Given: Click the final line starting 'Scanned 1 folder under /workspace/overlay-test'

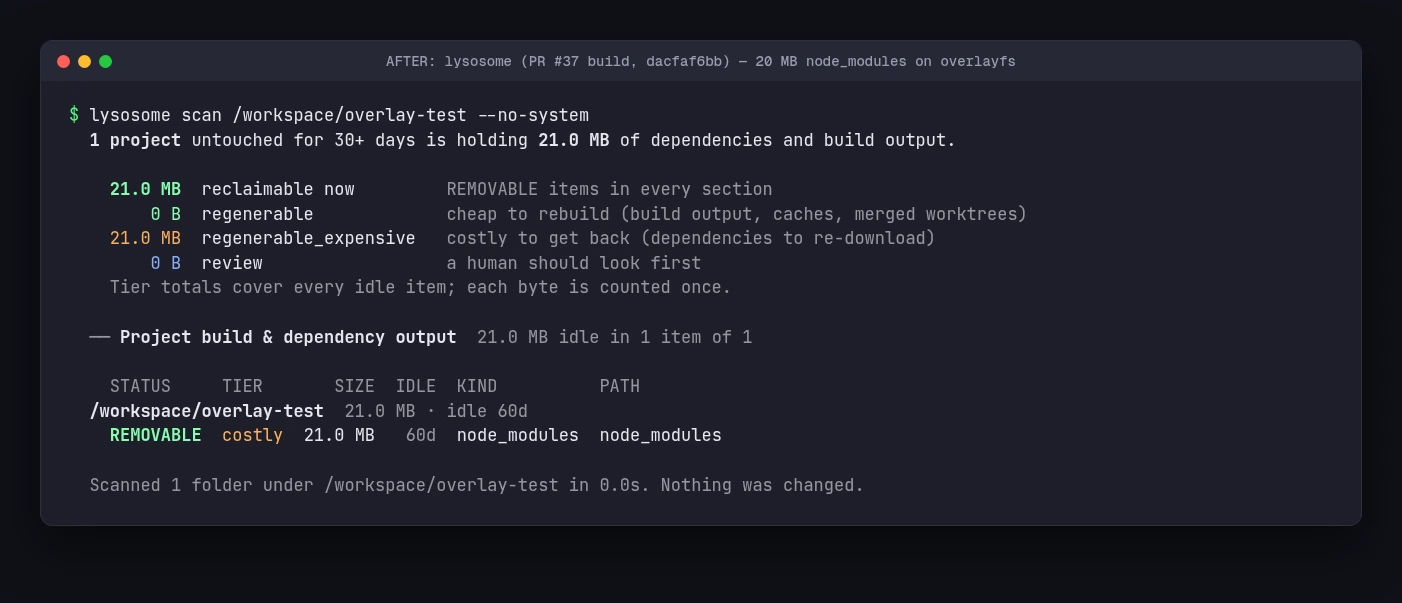Looking at the screenshot, I should point(477,485).
